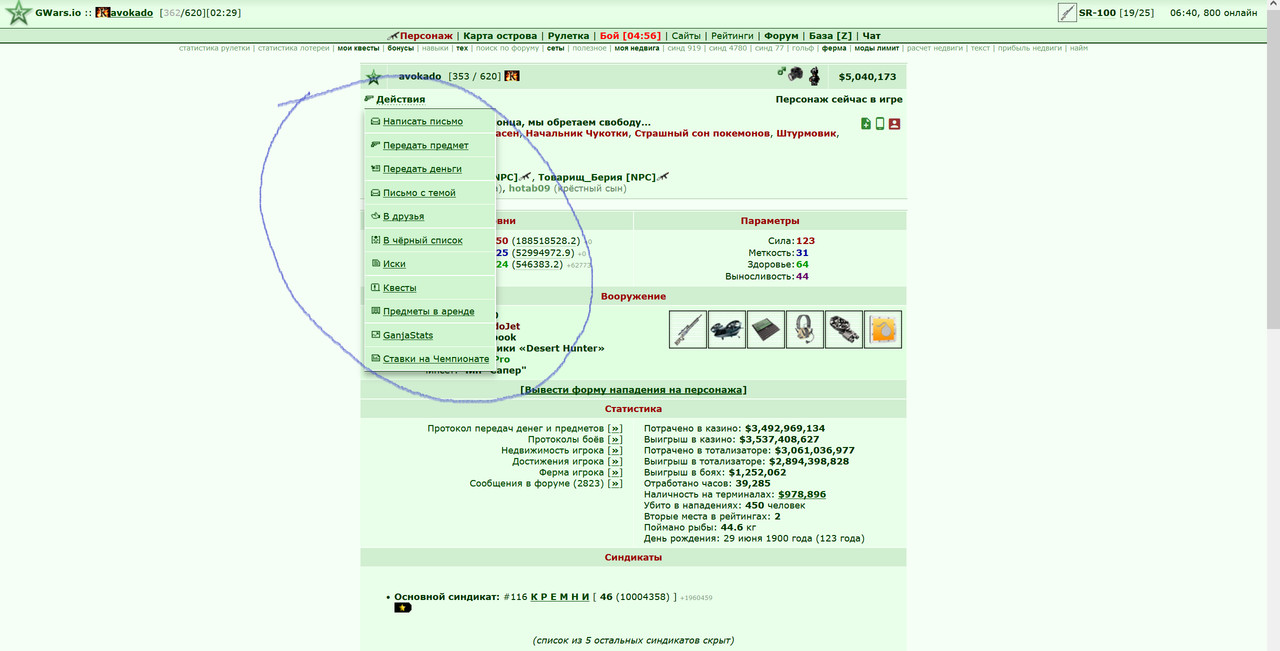
Task: Click syndicate emblem next to avokado 353/620
Action: (512, 76)
